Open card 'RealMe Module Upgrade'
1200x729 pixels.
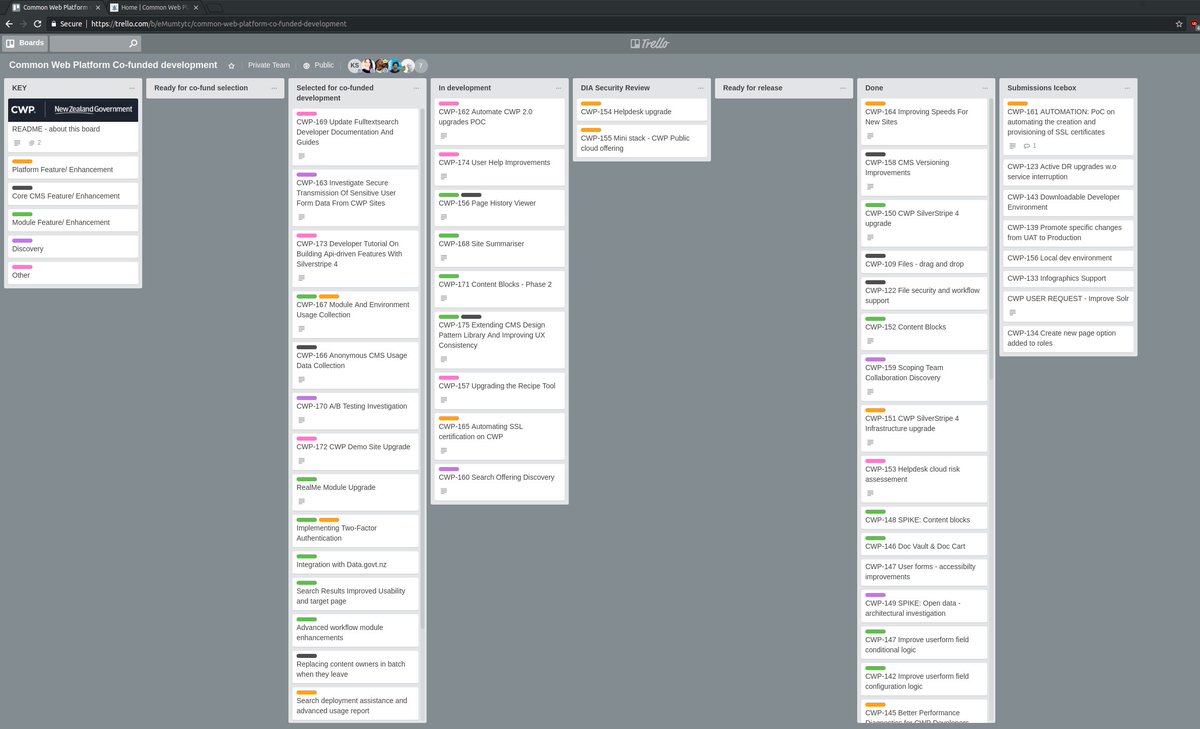[355, 491]
